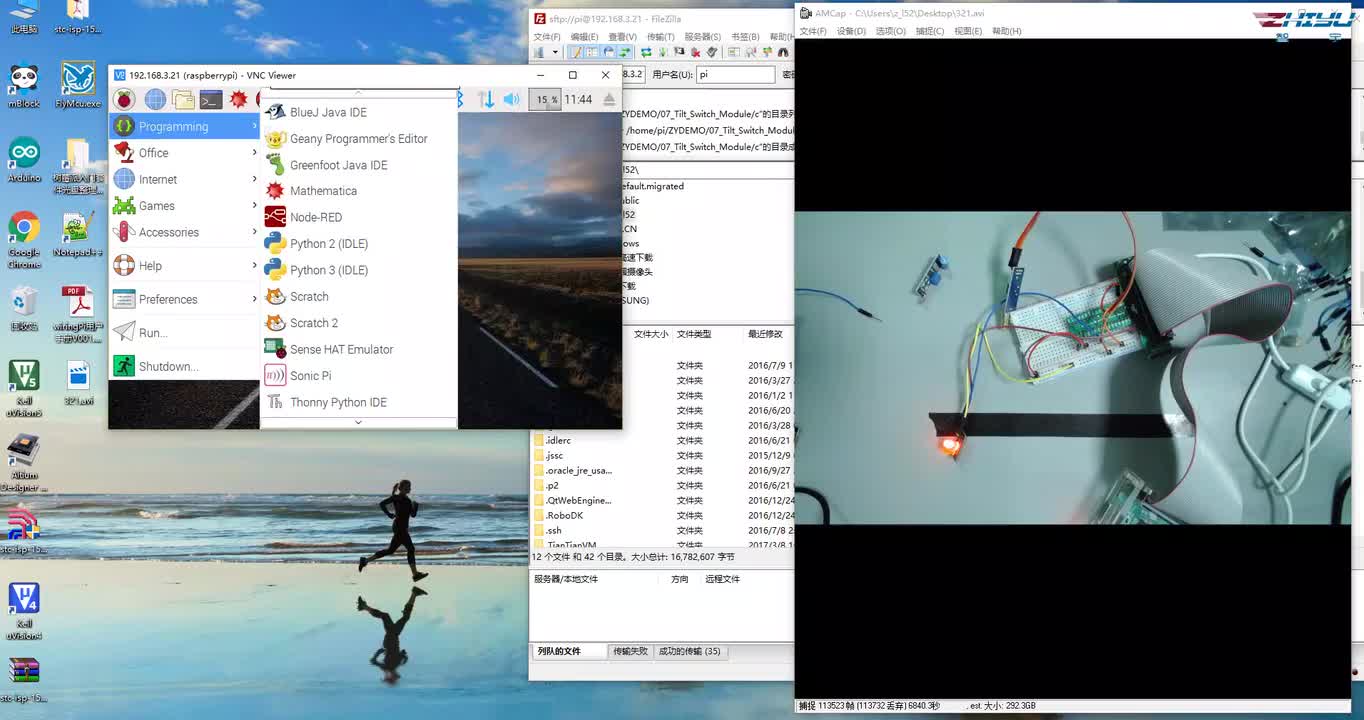Image resolution: width=1364 pixels, height=720 pixels.
Task: Launch BlueJ Java IDE
Action: tap(359, 112)
